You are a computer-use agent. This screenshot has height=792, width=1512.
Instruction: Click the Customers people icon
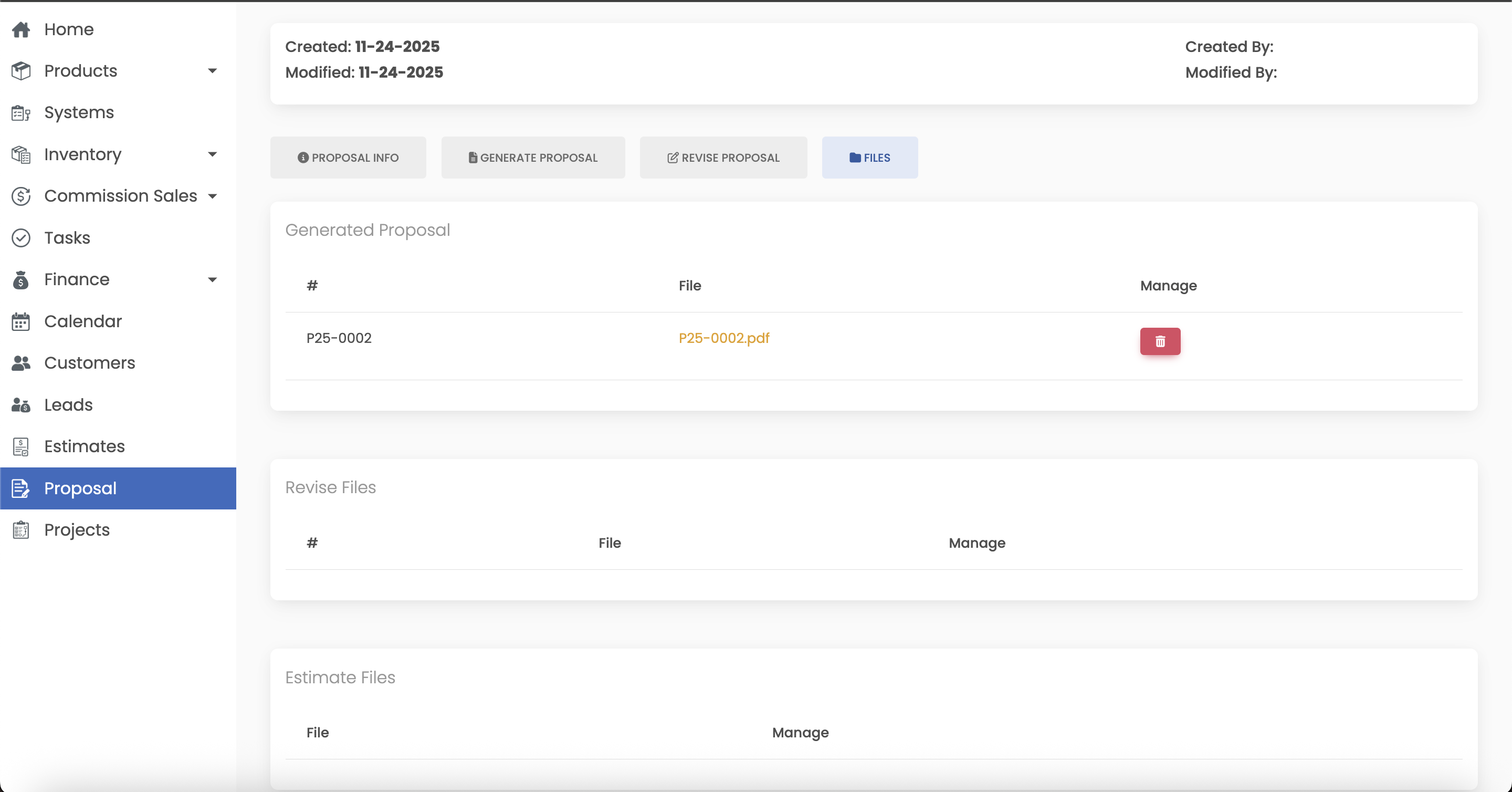pos(21,363)
